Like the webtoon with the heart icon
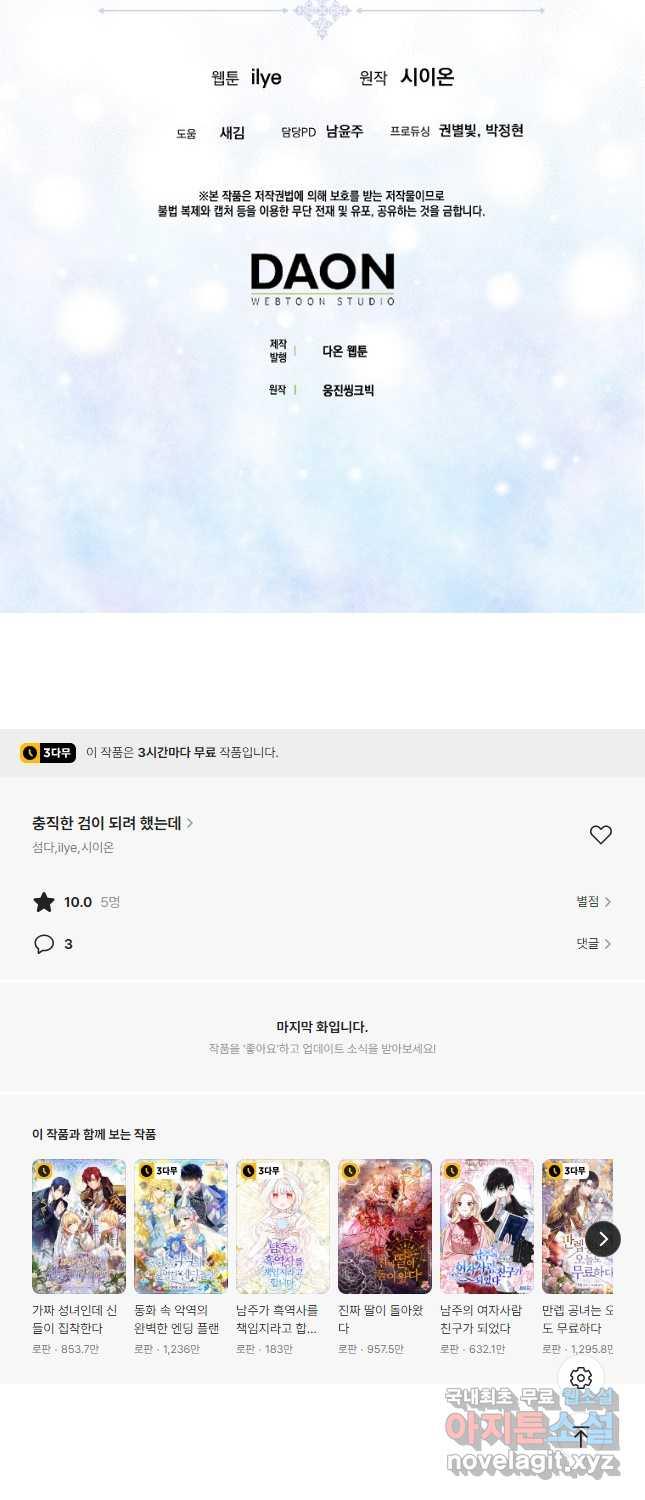The image size is (645, 1500). (600, 835)
